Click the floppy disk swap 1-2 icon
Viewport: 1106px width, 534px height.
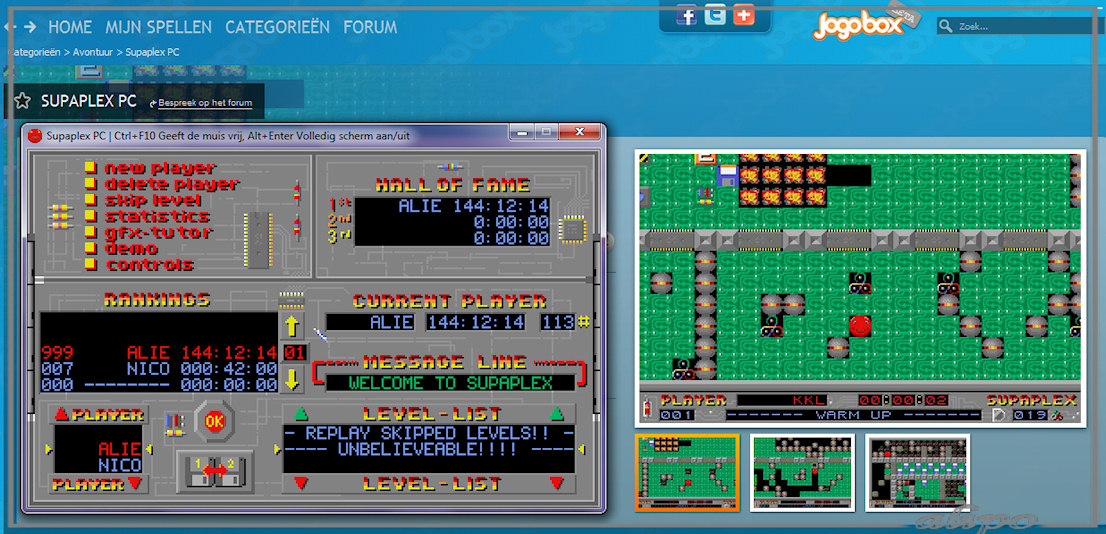tap(214, 471)
